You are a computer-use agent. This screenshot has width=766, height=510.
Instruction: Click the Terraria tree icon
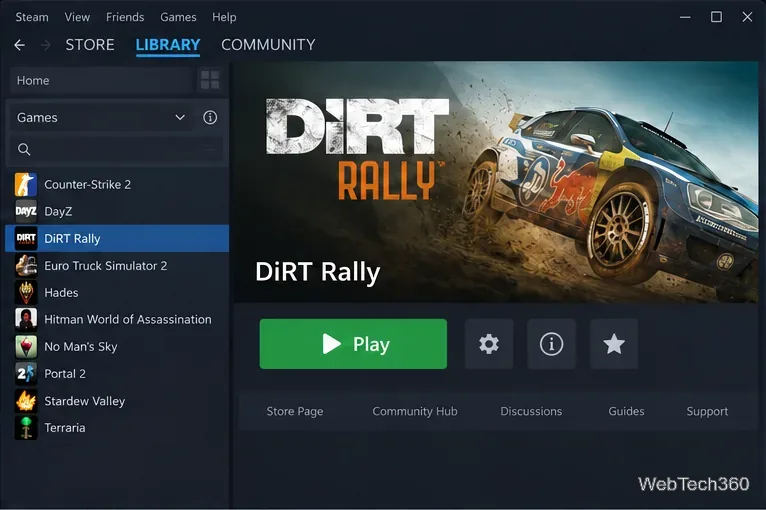(26, 428)
